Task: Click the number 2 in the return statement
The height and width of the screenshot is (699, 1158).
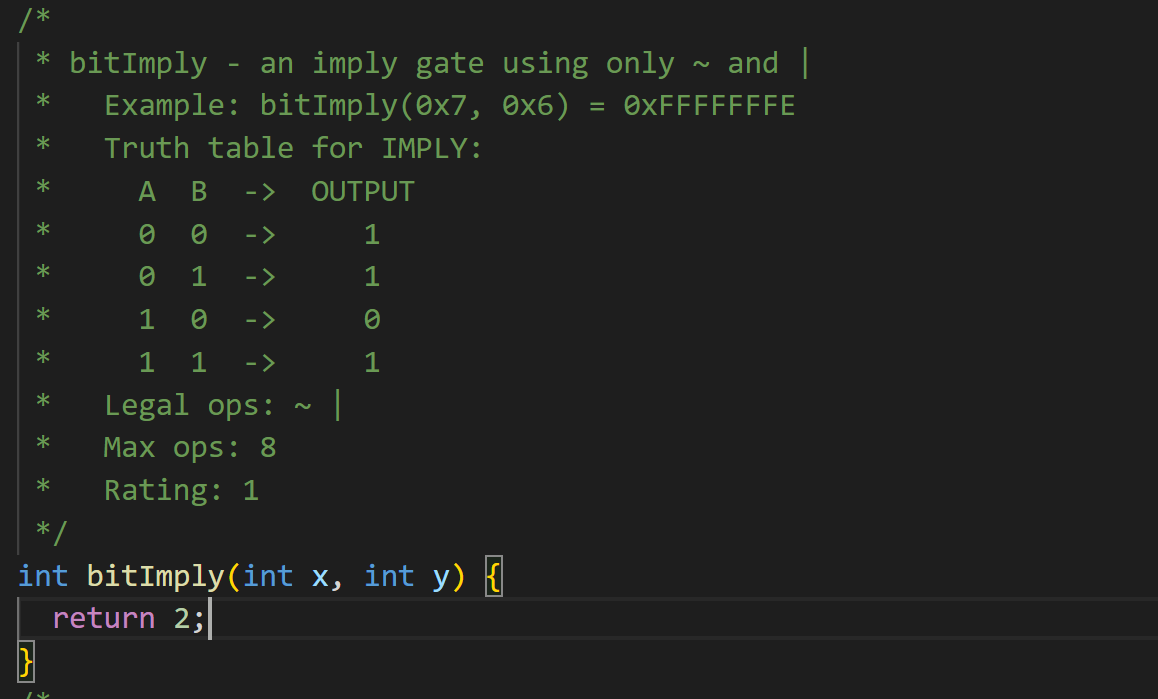Action: (182, 618)
